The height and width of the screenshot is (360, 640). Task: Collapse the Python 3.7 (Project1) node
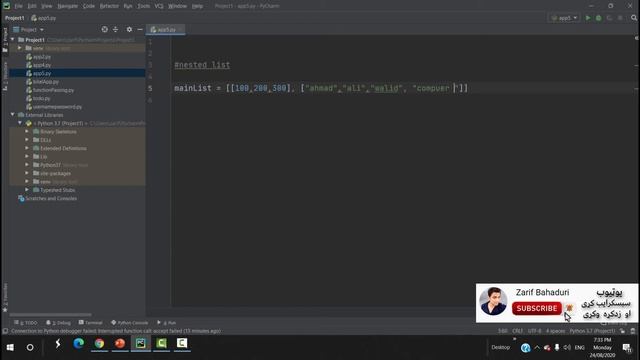pos(20,123)
